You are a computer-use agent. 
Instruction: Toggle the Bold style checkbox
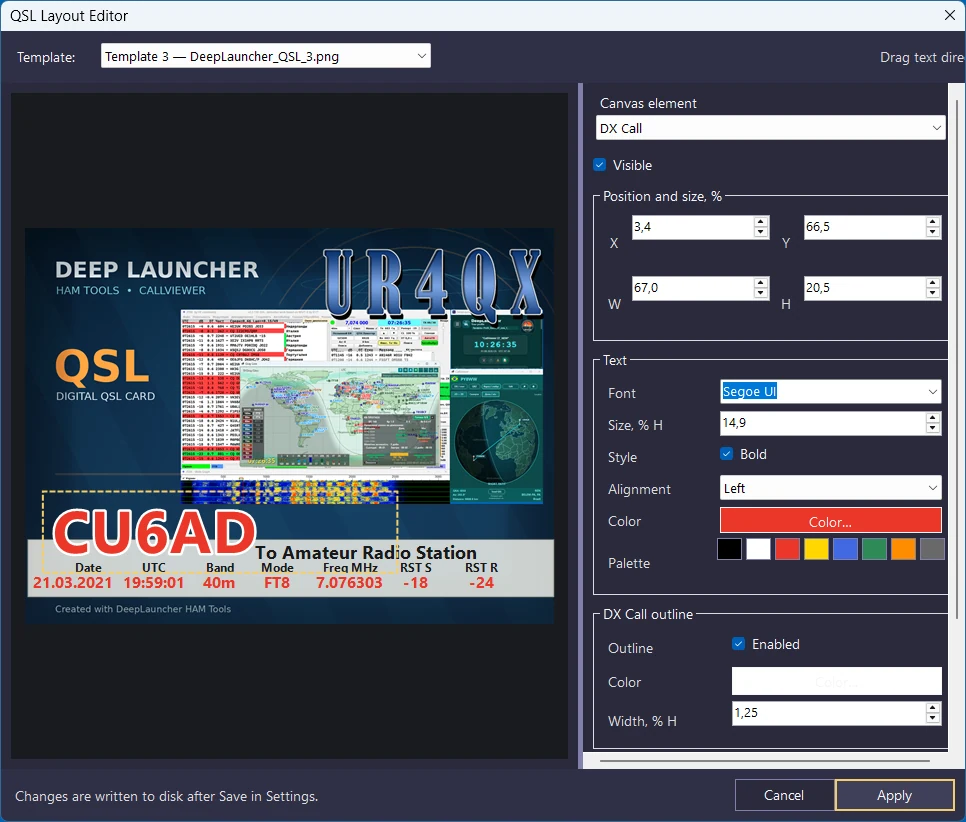point(727,454)
